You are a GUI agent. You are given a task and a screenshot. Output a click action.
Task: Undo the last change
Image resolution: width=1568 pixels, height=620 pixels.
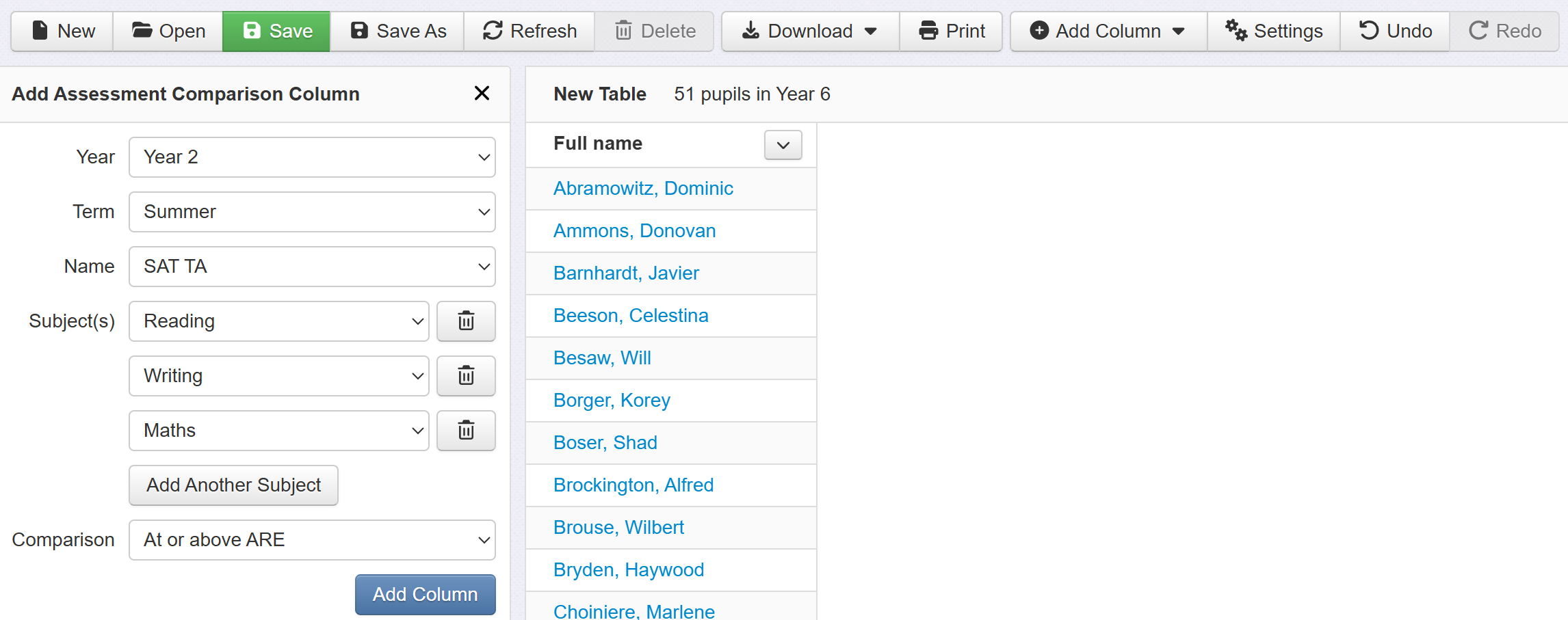[1395, 31]
